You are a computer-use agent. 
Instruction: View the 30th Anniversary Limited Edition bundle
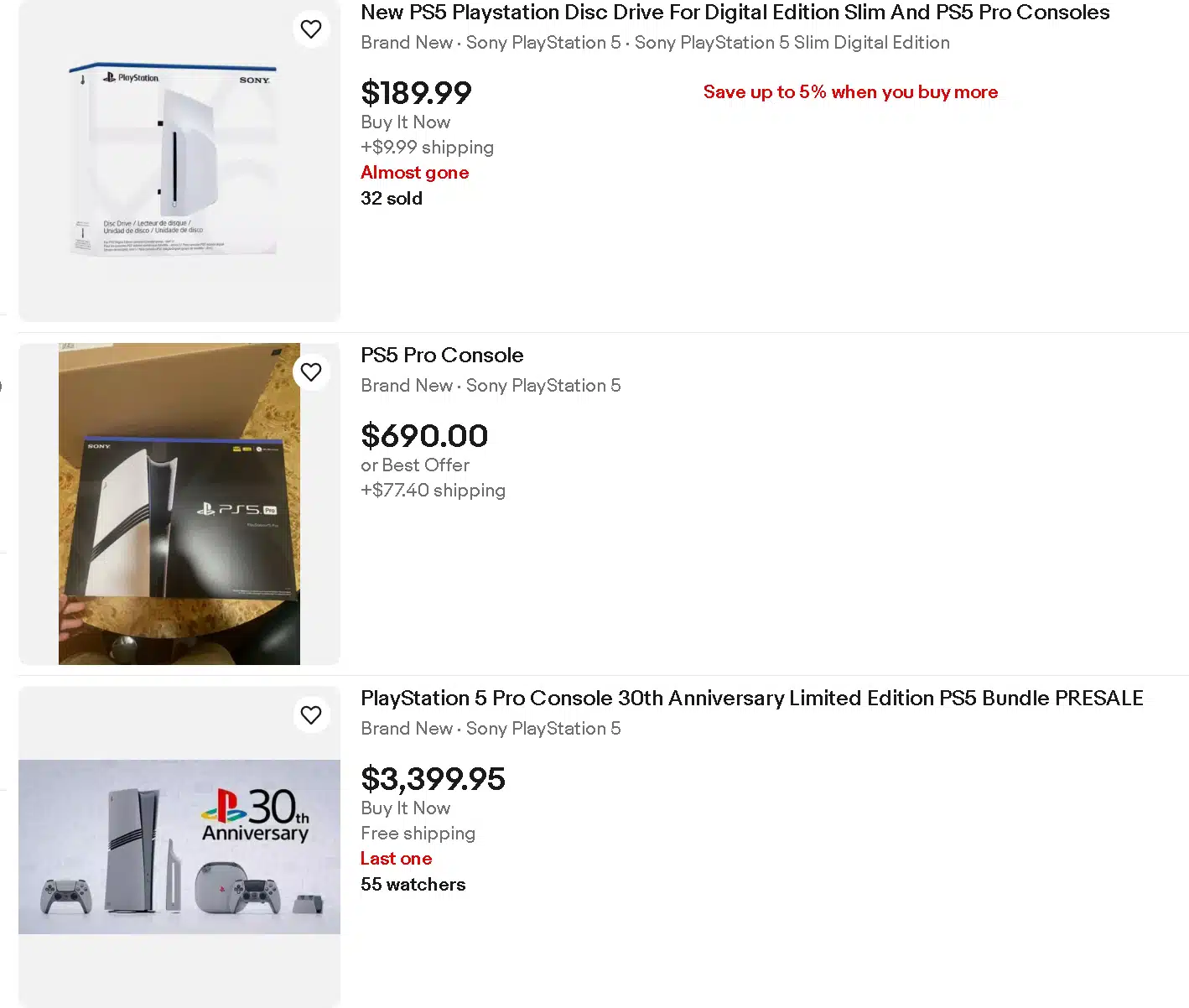click(x=751, y=698)
